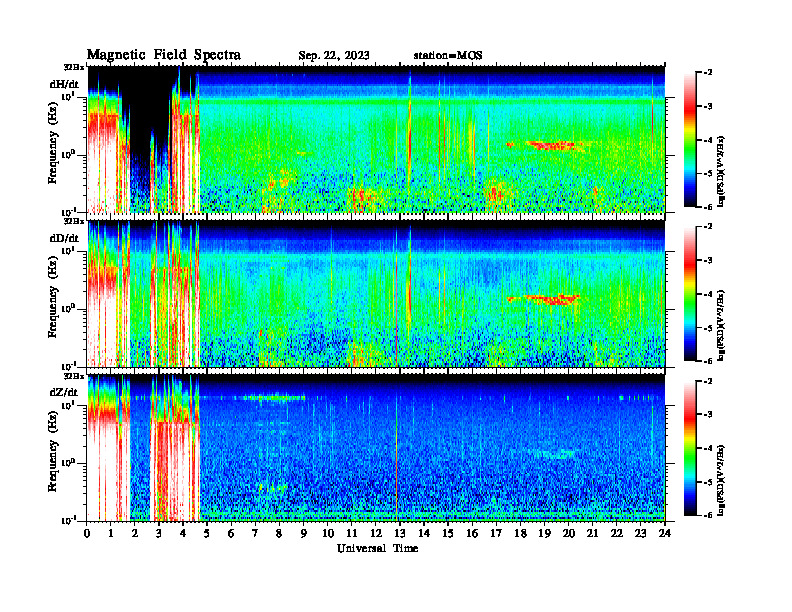
Task: Click the log PSD label beside dH/dt color bar
Action: coord(721,172)
